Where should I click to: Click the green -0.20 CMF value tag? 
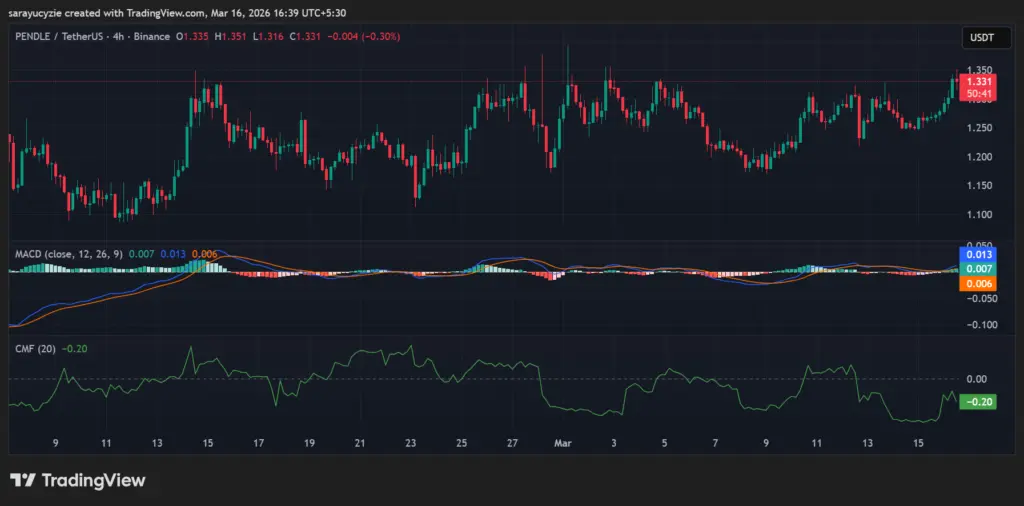[975, 402]
